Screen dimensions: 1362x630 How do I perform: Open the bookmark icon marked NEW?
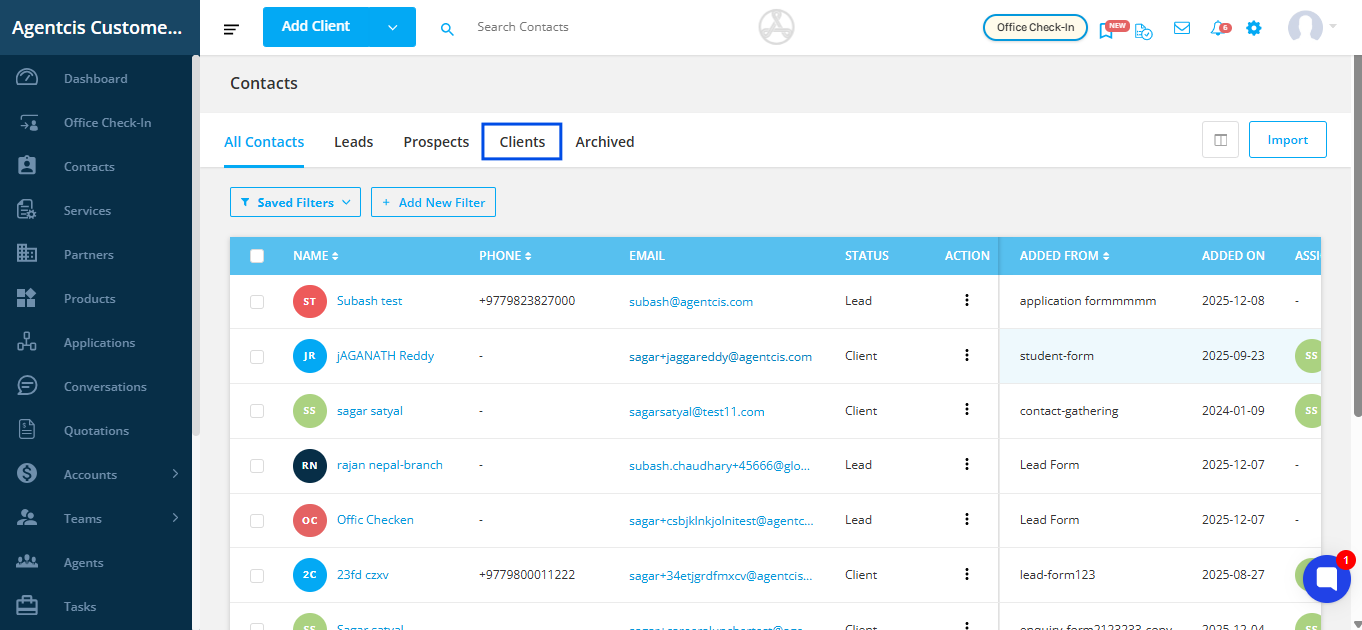(1106, 30)
